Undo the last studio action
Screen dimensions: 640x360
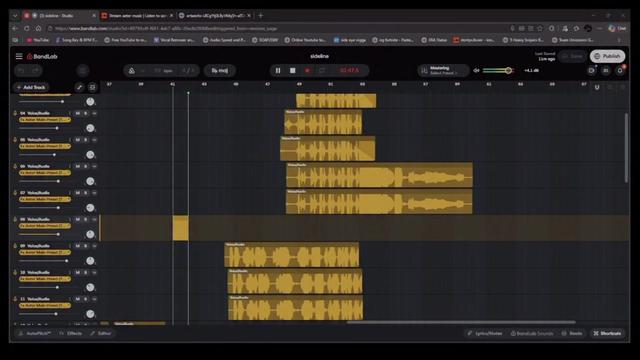(22, 71)
